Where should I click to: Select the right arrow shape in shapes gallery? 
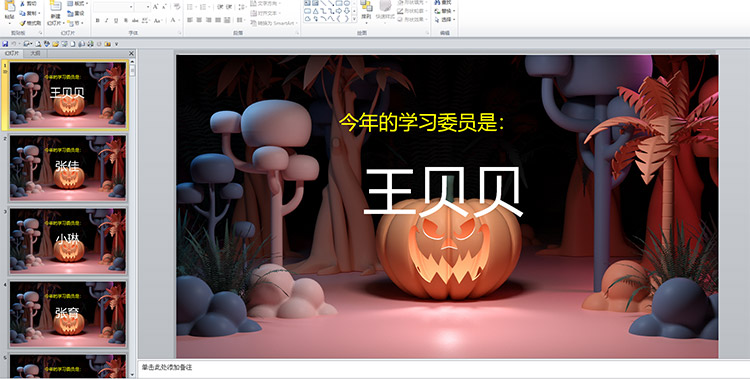point(339,11)
